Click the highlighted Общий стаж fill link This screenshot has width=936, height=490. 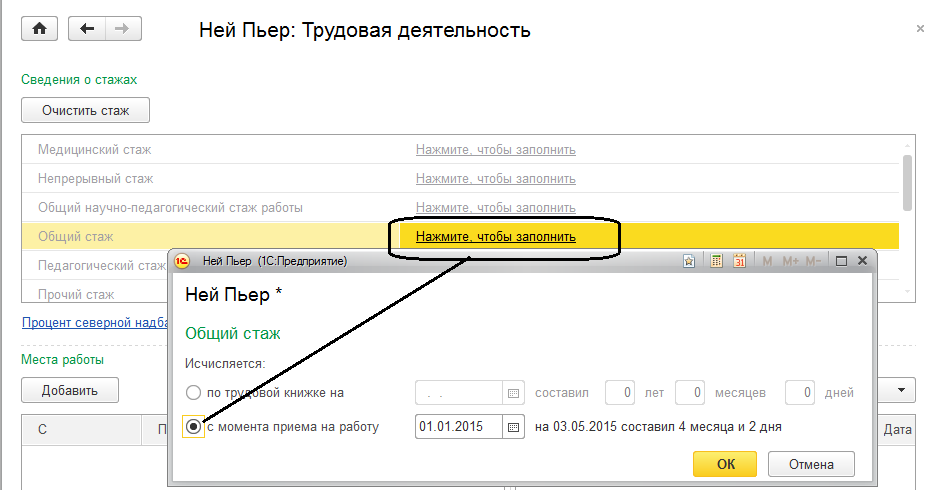click(495, 236)
